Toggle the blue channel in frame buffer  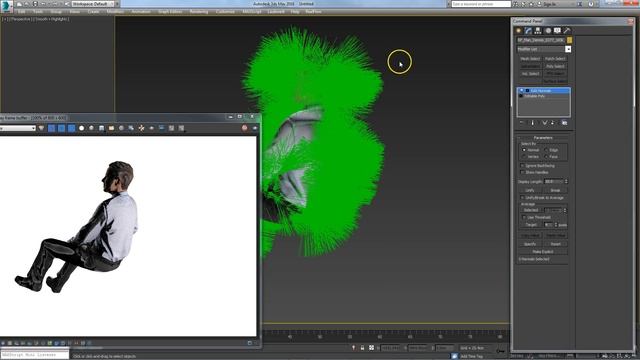pyautogui.click(x=71, y=128)
